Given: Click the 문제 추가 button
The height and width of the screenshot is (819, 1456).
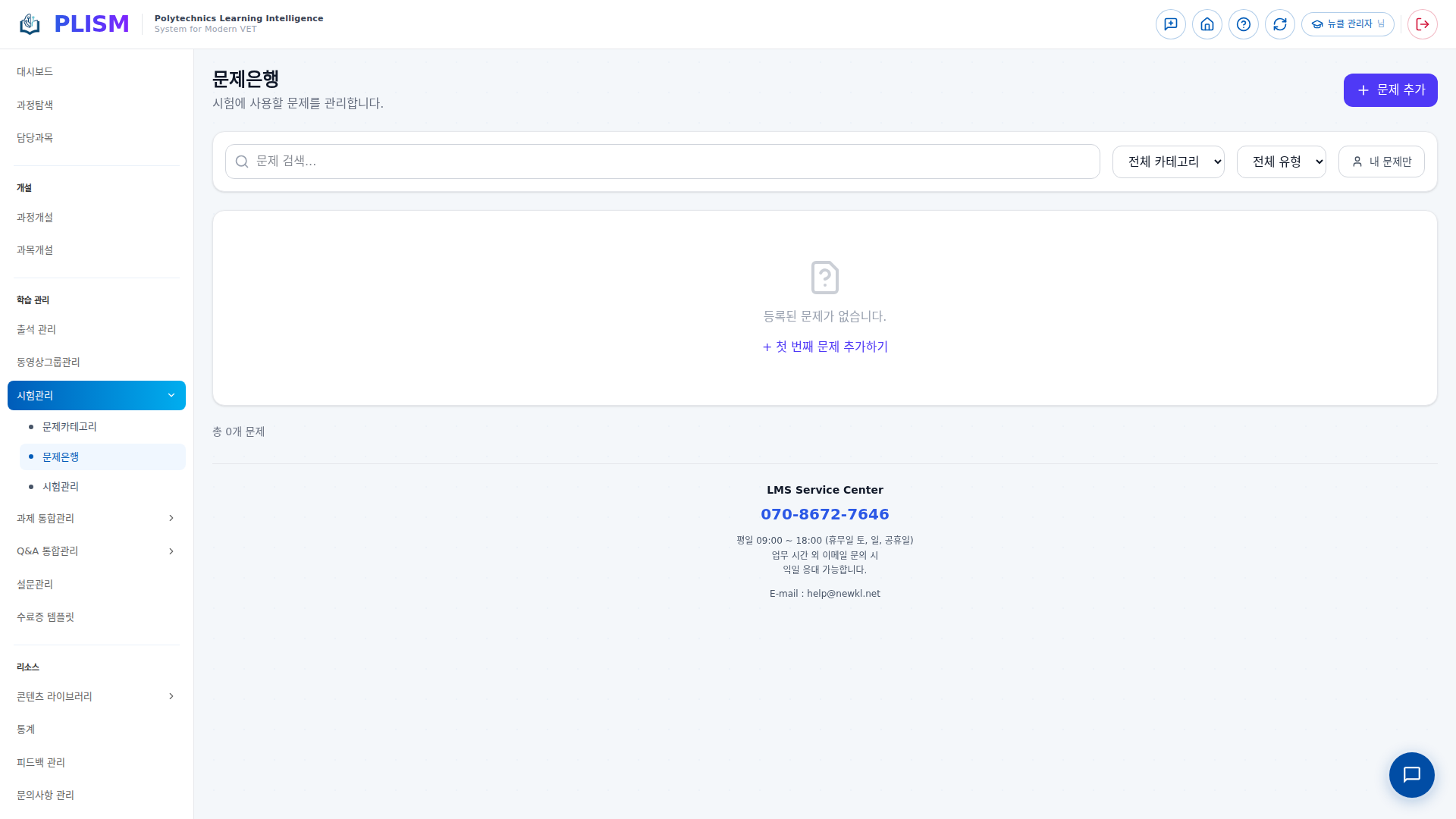Looking at the screenshot, I should click(x=1390, y=90).
